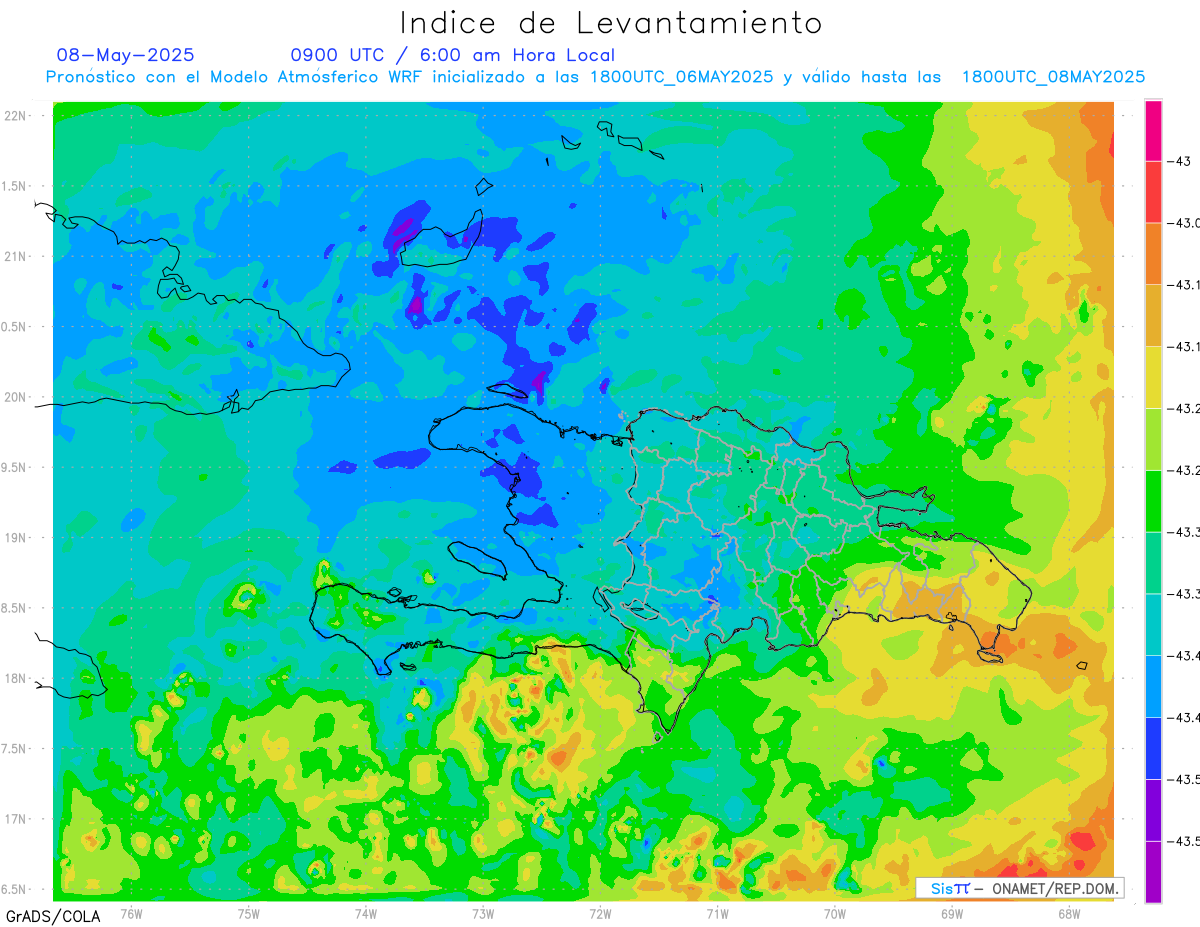Image resolution: width=1200 pixels, height=927 pixels.
Task: Click the "73W" longitude label
Action: 483,913
